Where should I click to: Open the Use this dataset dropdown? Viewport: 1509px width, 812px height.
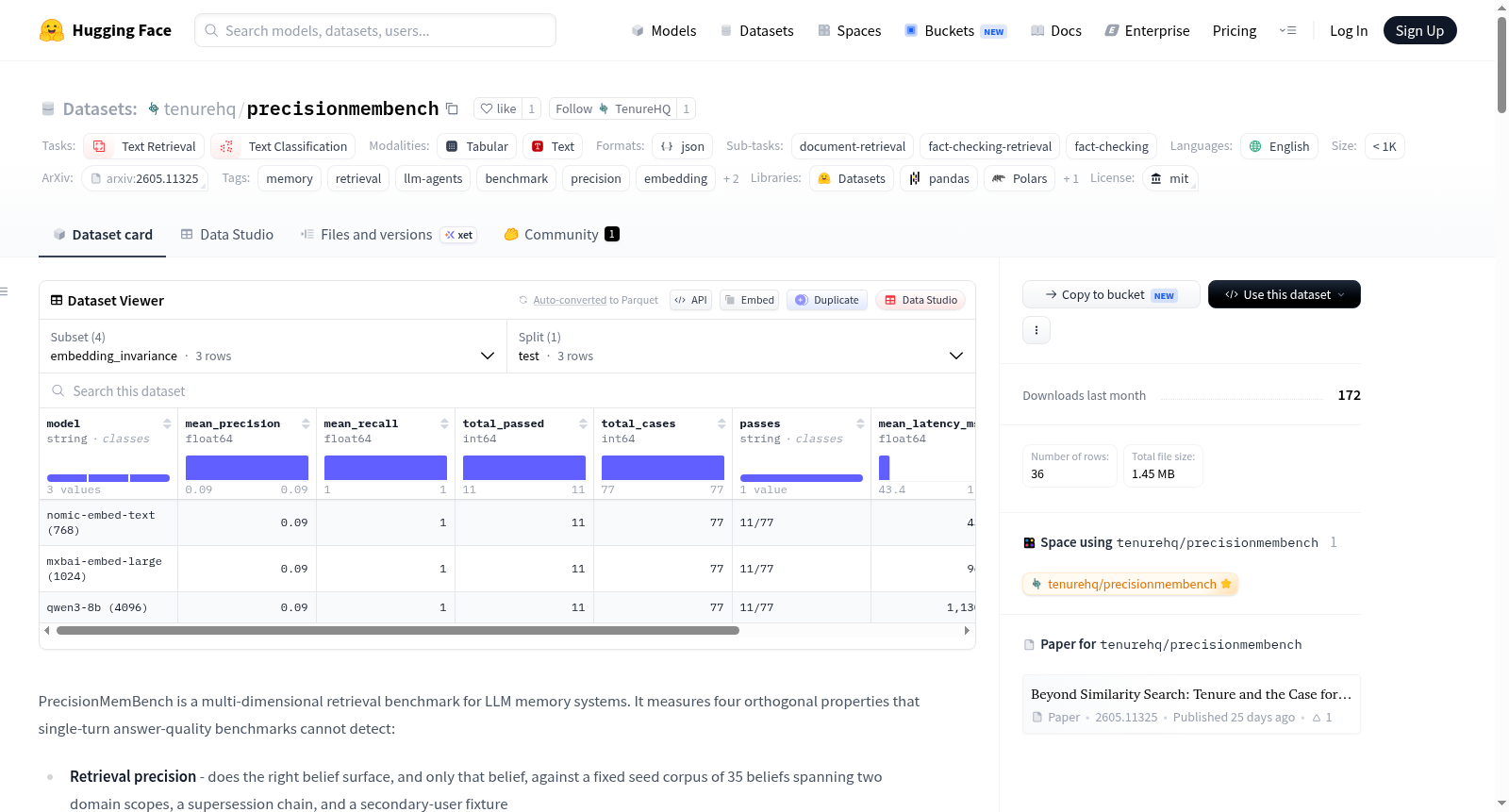coord(1284,294)
